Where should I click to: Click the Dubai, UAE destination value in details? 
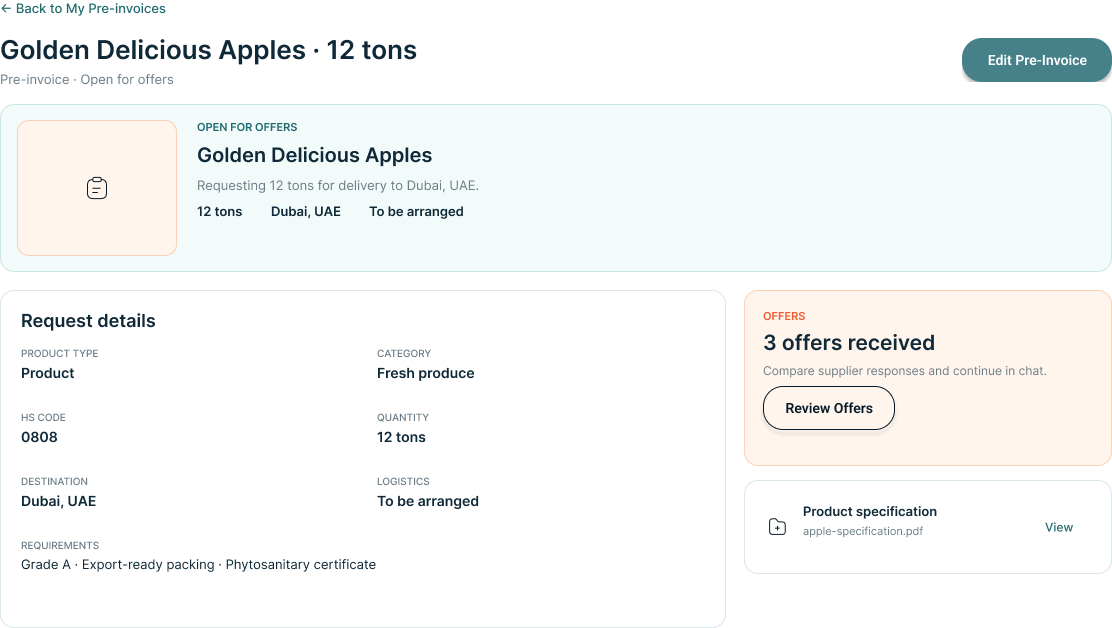click(x=59, y=501)
